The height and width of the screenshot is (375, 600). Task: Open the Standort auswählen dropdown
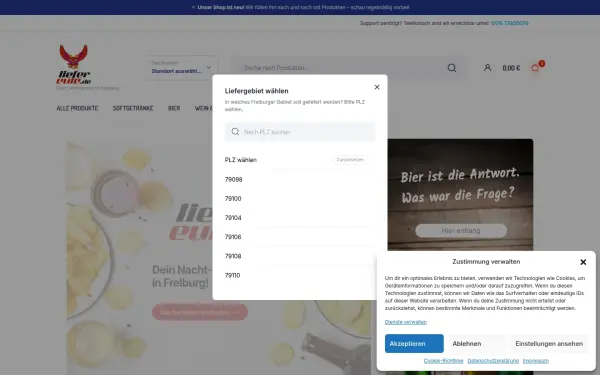click(x=182, y=67)
